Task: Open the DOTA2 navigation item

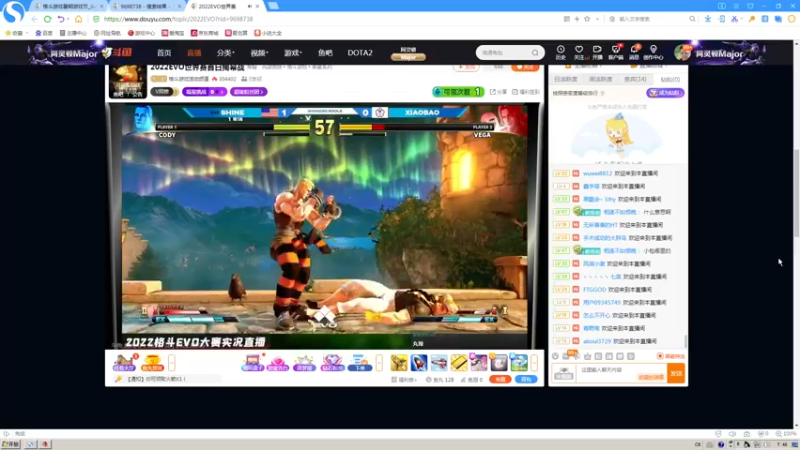Action: pos(360,53)
